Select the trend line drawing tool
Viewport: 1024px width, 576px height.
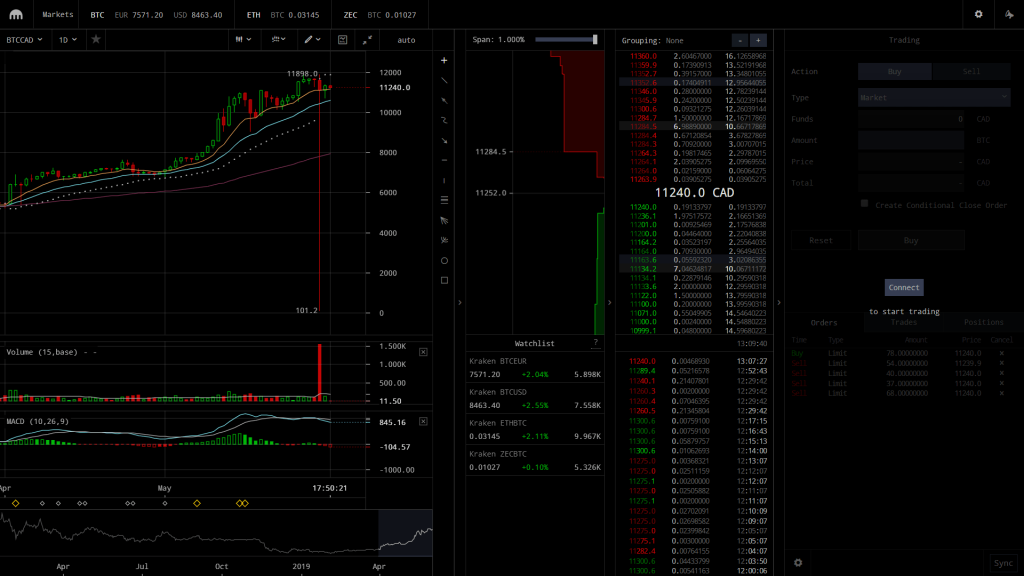(x=444, y=80)
